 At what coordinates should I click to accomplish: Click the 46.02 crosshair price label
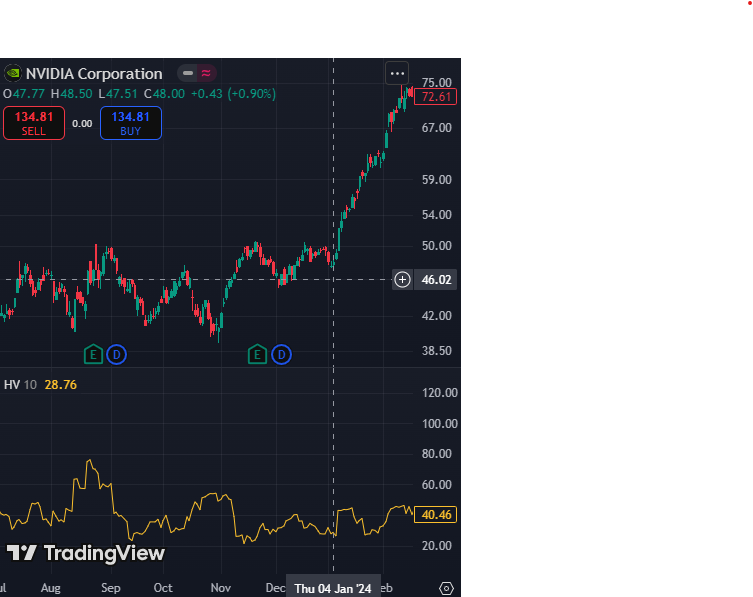(436, 280)
